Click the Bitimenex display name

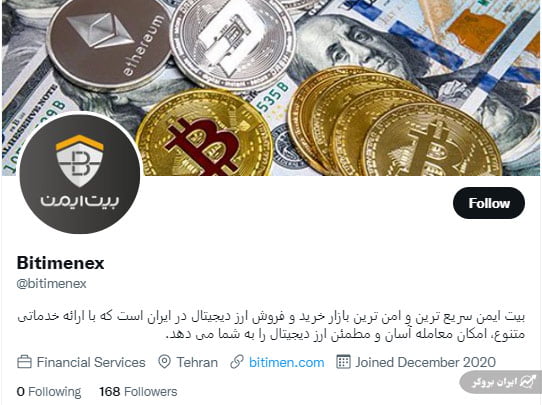(60, 263)
